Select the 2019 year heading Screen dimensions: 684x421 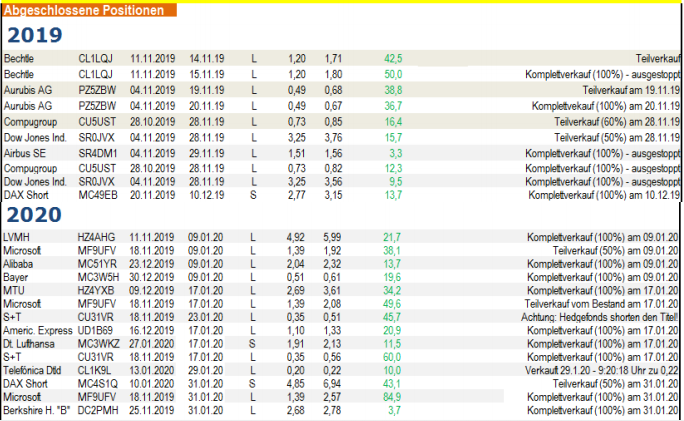(34, 35)
